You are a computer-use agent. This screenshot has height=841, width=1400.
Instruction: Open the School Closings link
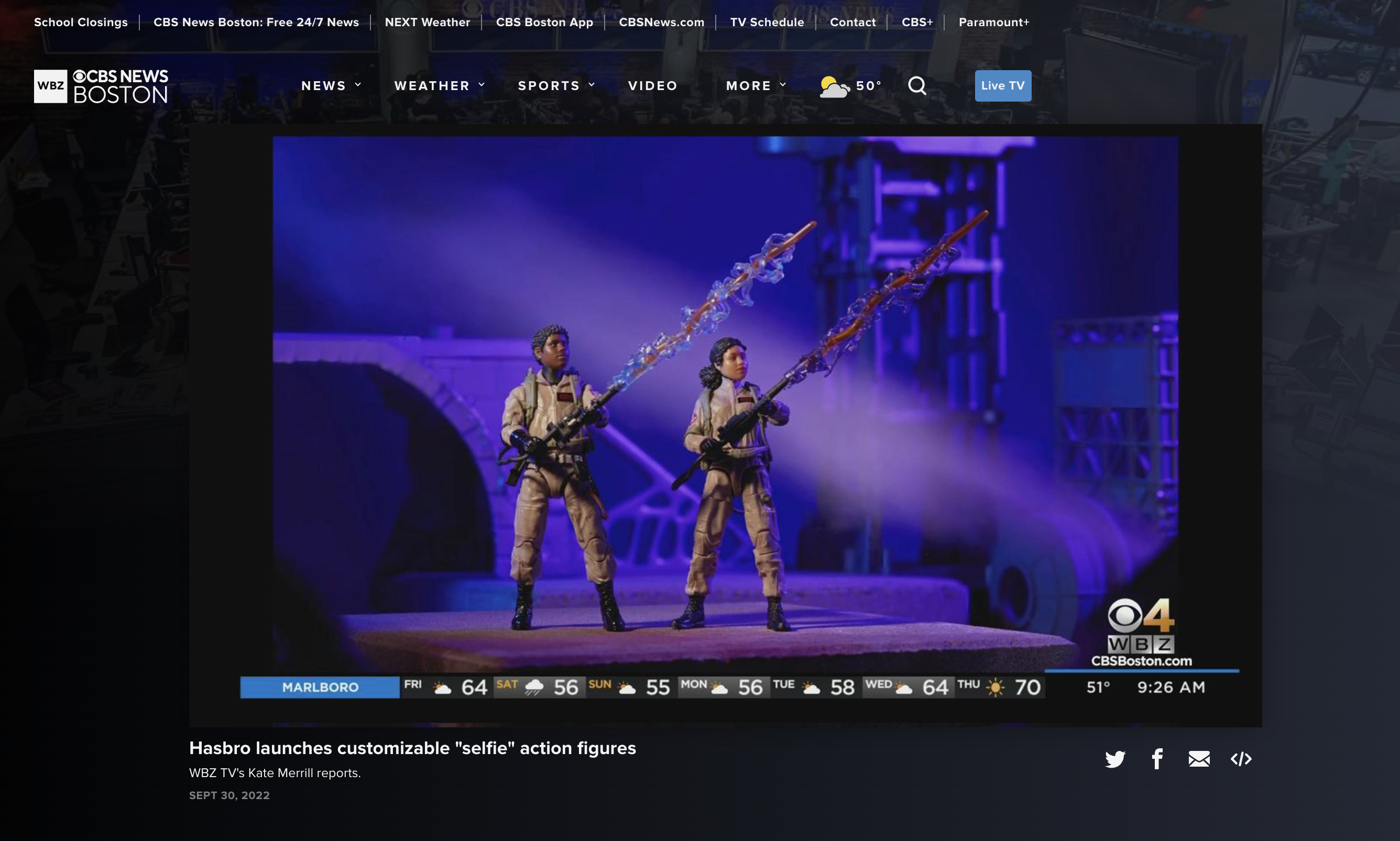click(x=81, y=22)
